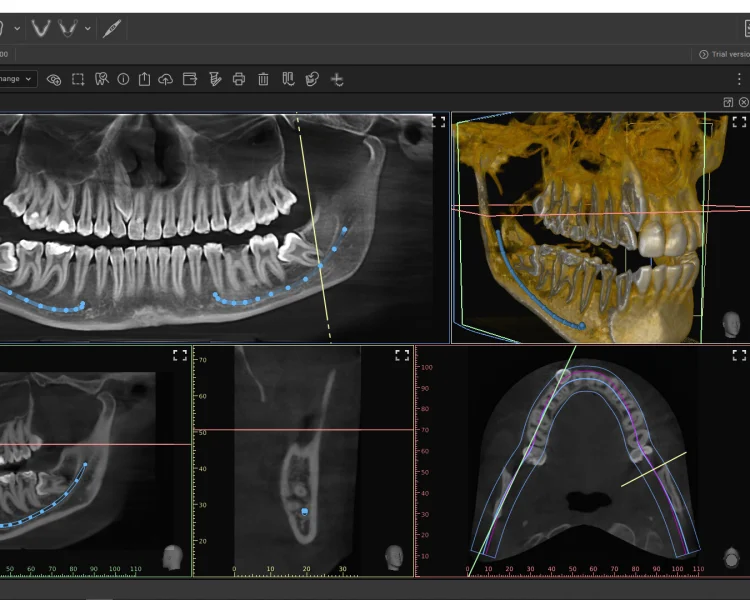The width and height of the screenshot is (750, 600).
Task: Click head orientation icon in 3D view
Action: [x=731, y=324]
